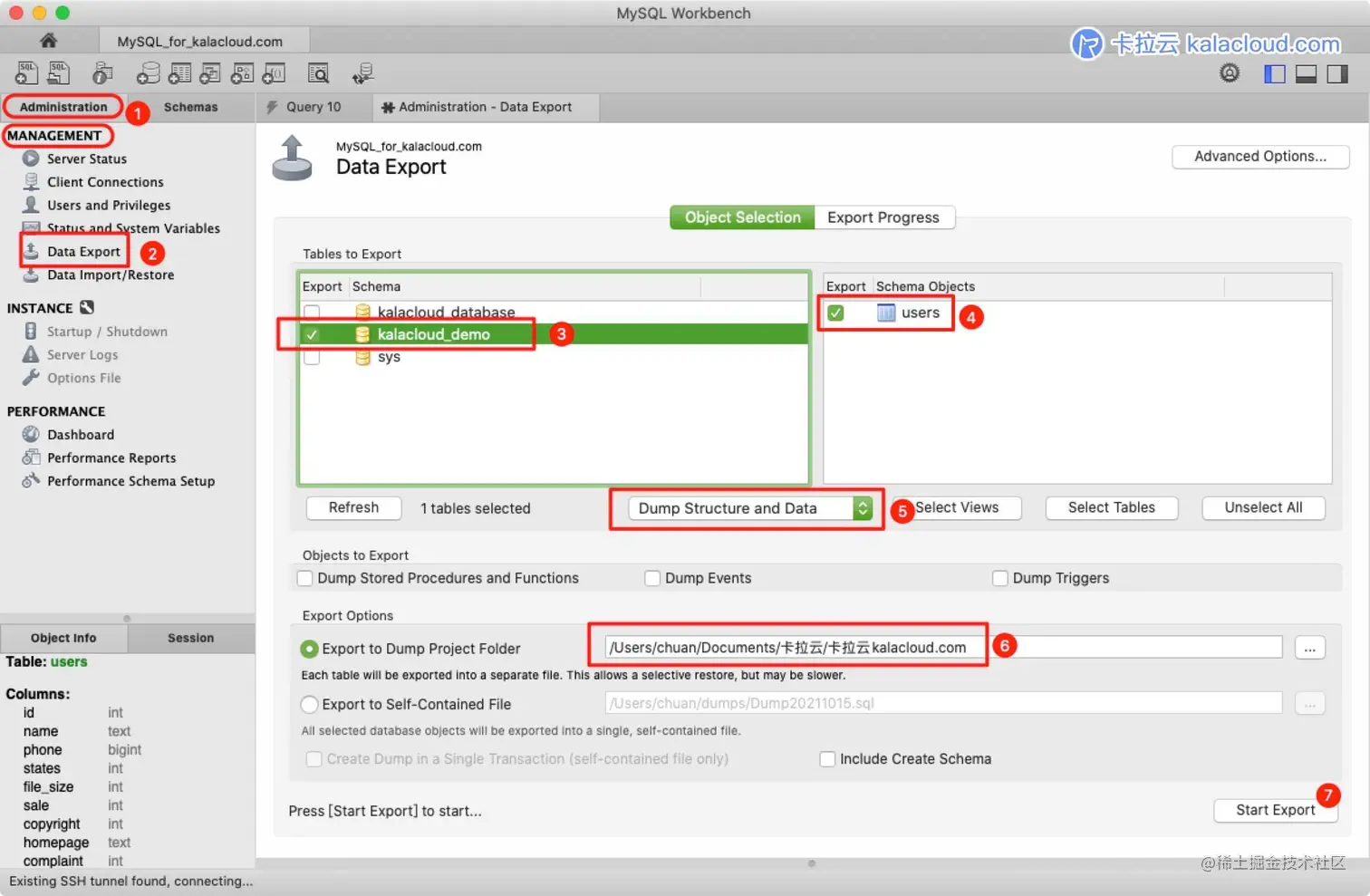The image size is (1370, 896).
Task: Search table data toolbar icon
Action: point(318,73)
